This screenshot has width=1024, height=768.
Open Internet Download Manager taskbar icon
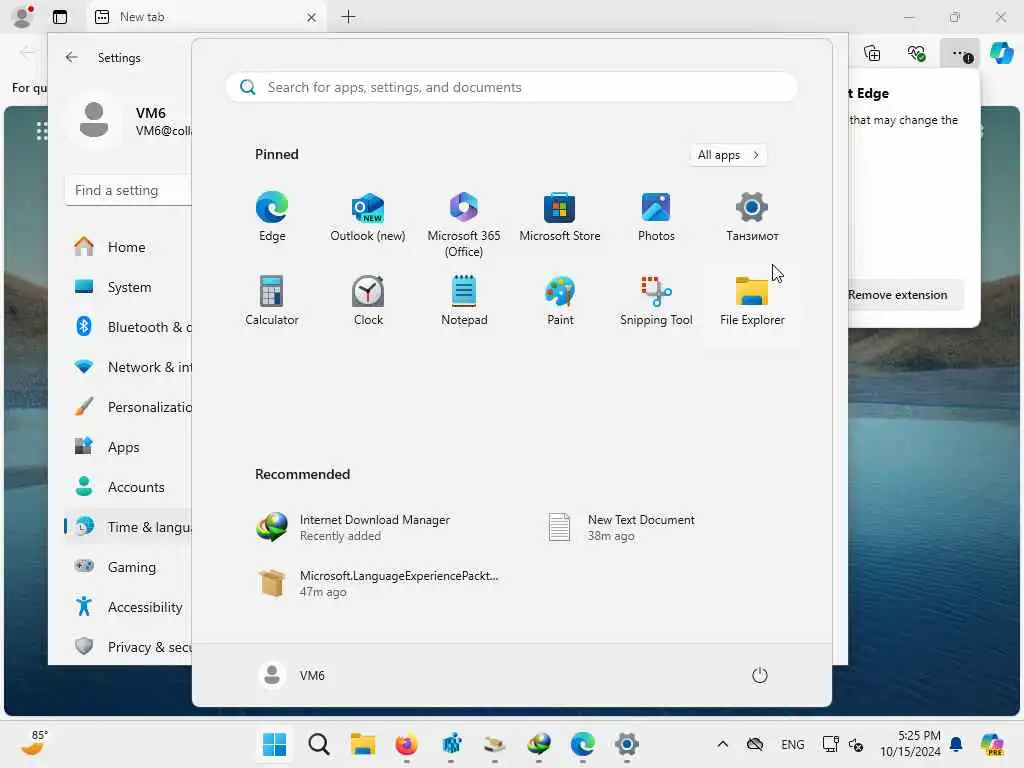(539, 744)
